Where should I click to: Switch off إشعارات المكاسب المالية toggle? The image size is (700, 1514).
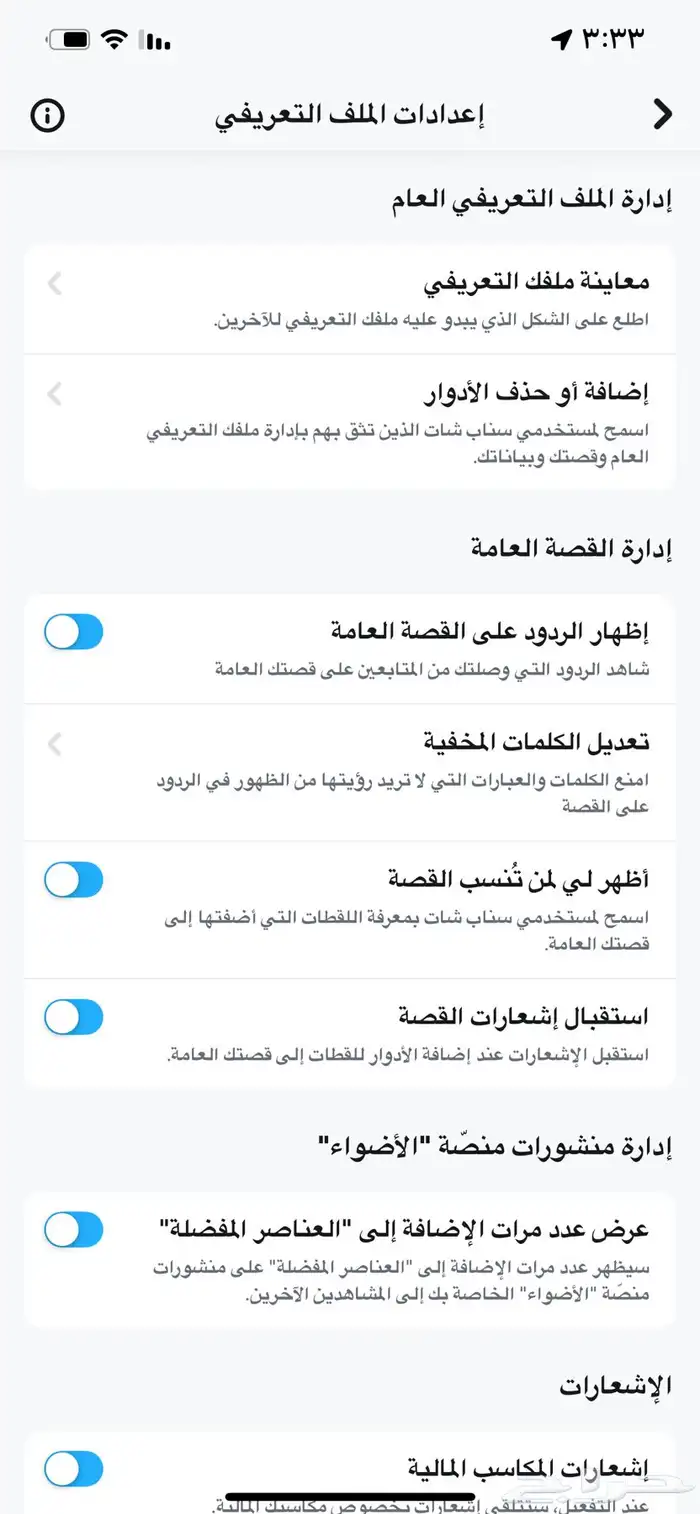coord(74,1469)
